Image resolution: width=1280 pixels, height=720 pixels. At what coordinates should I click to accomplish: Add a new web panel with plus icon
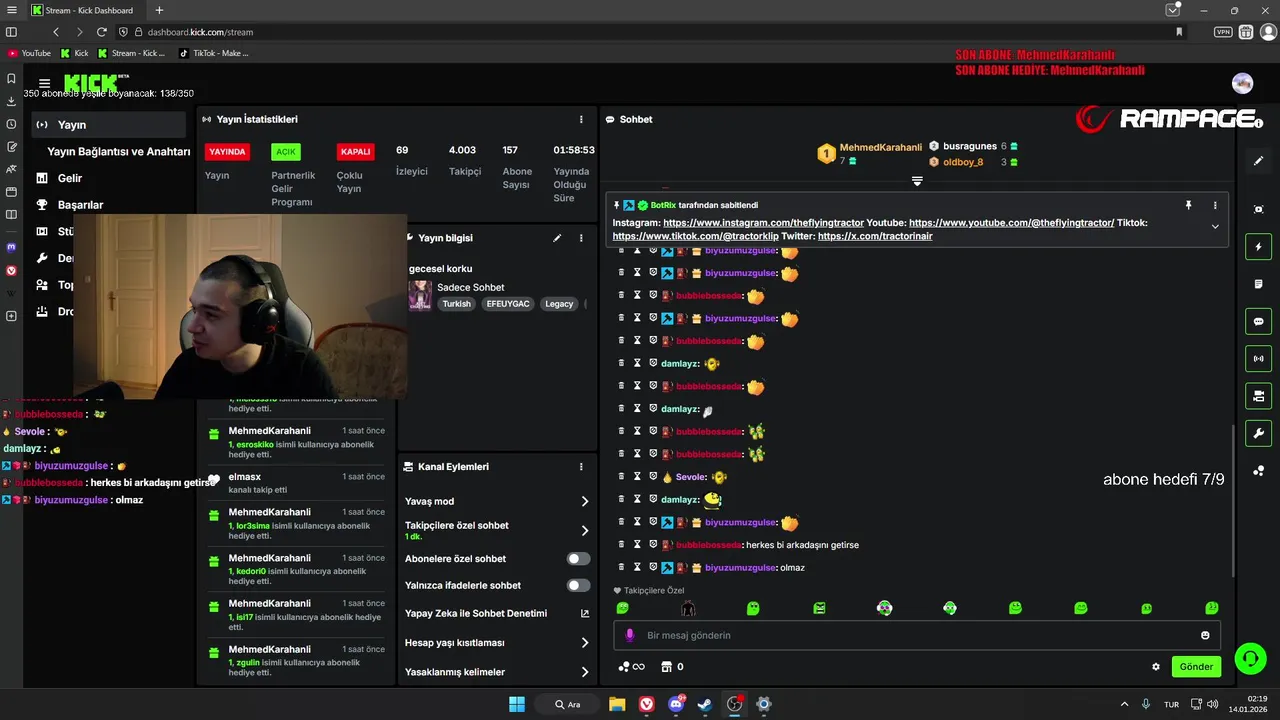click(11, 316)
